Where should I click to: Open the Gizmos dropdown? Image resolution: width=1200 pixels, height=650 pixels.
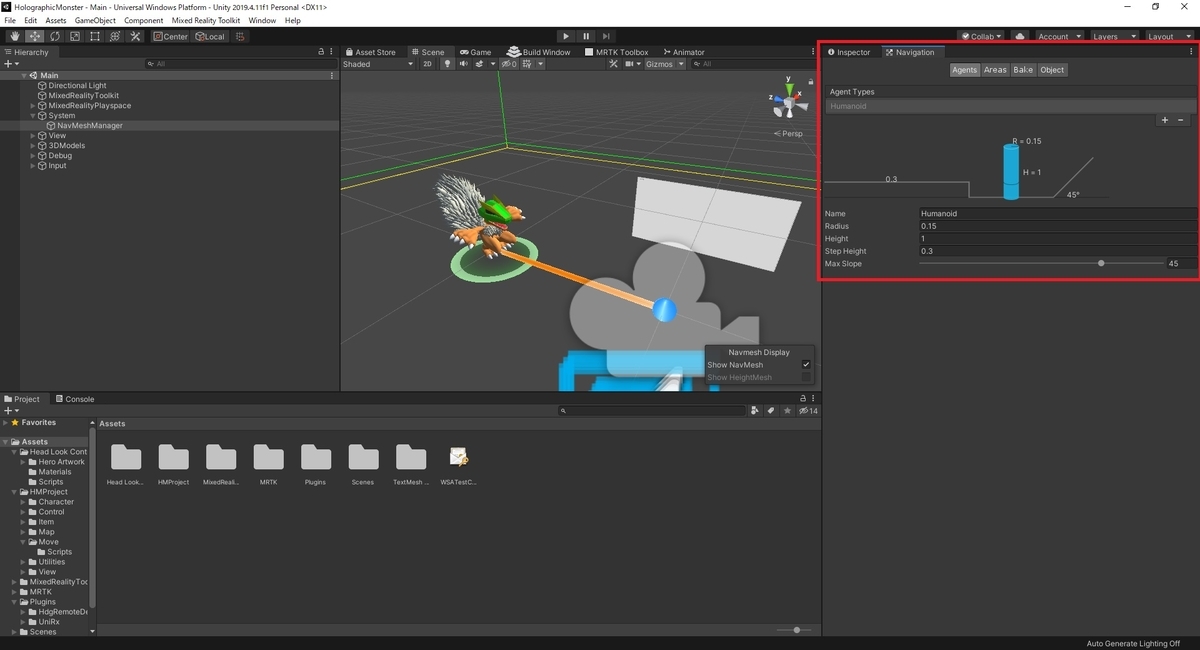point(665,64)
